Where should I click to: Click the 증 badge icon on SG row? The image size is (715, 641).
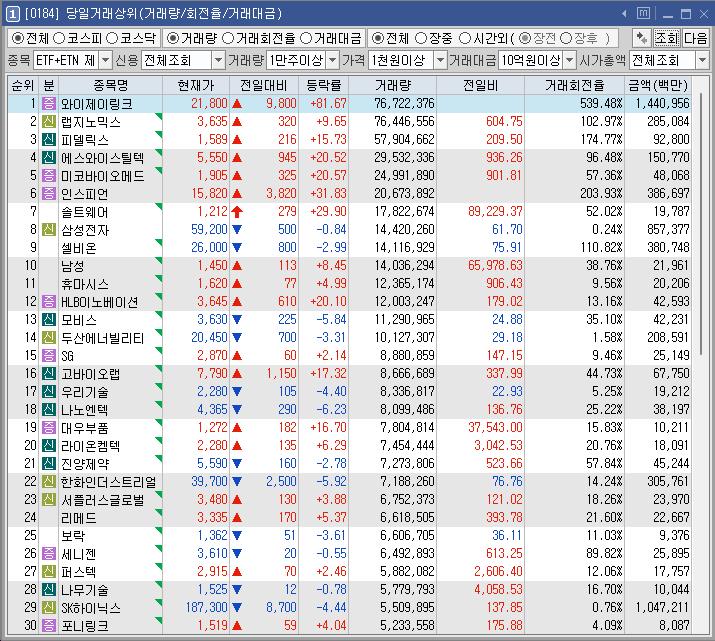[49, 355]
